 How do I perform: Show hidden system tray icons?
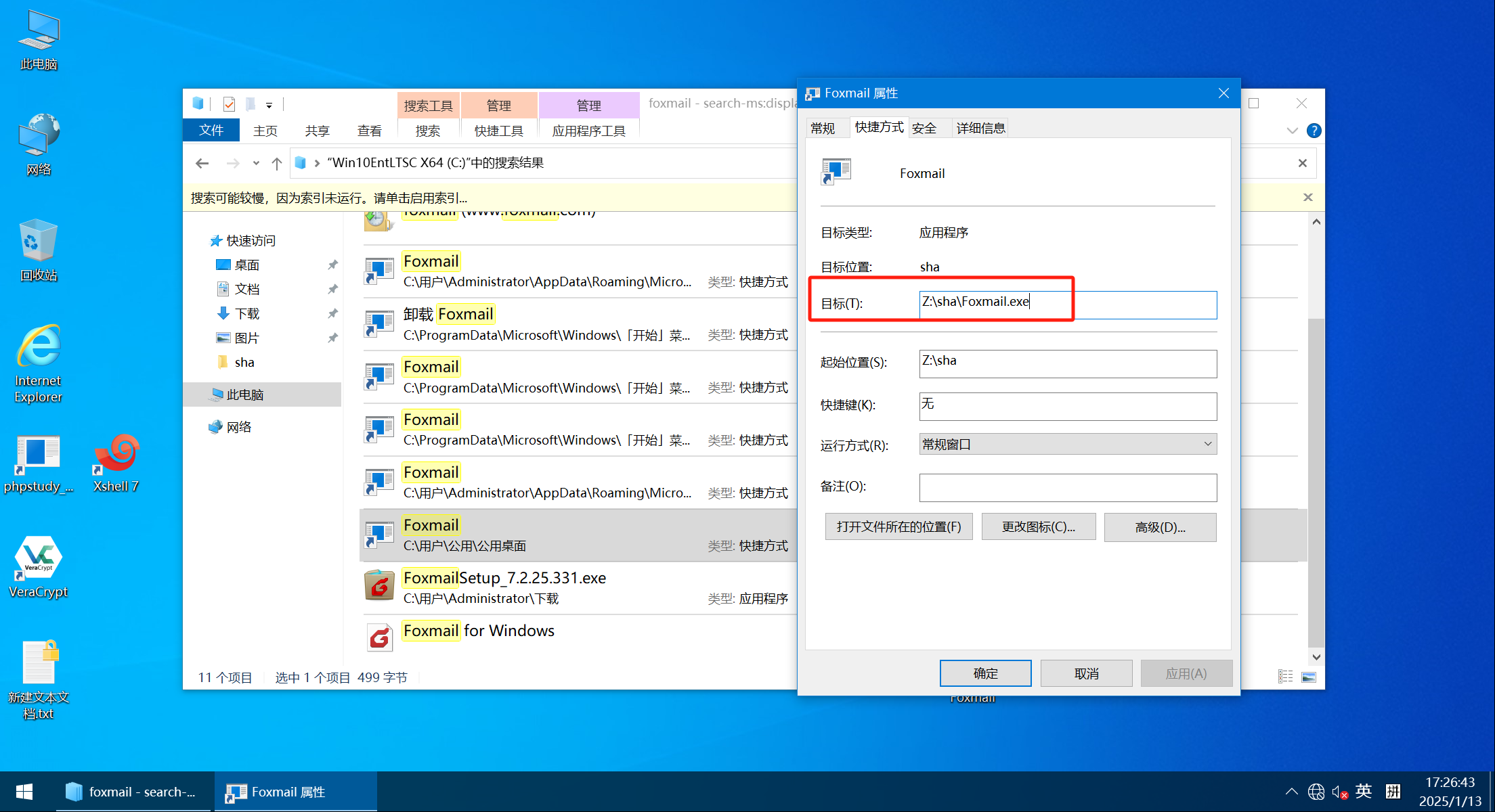tap(1291, 791)
